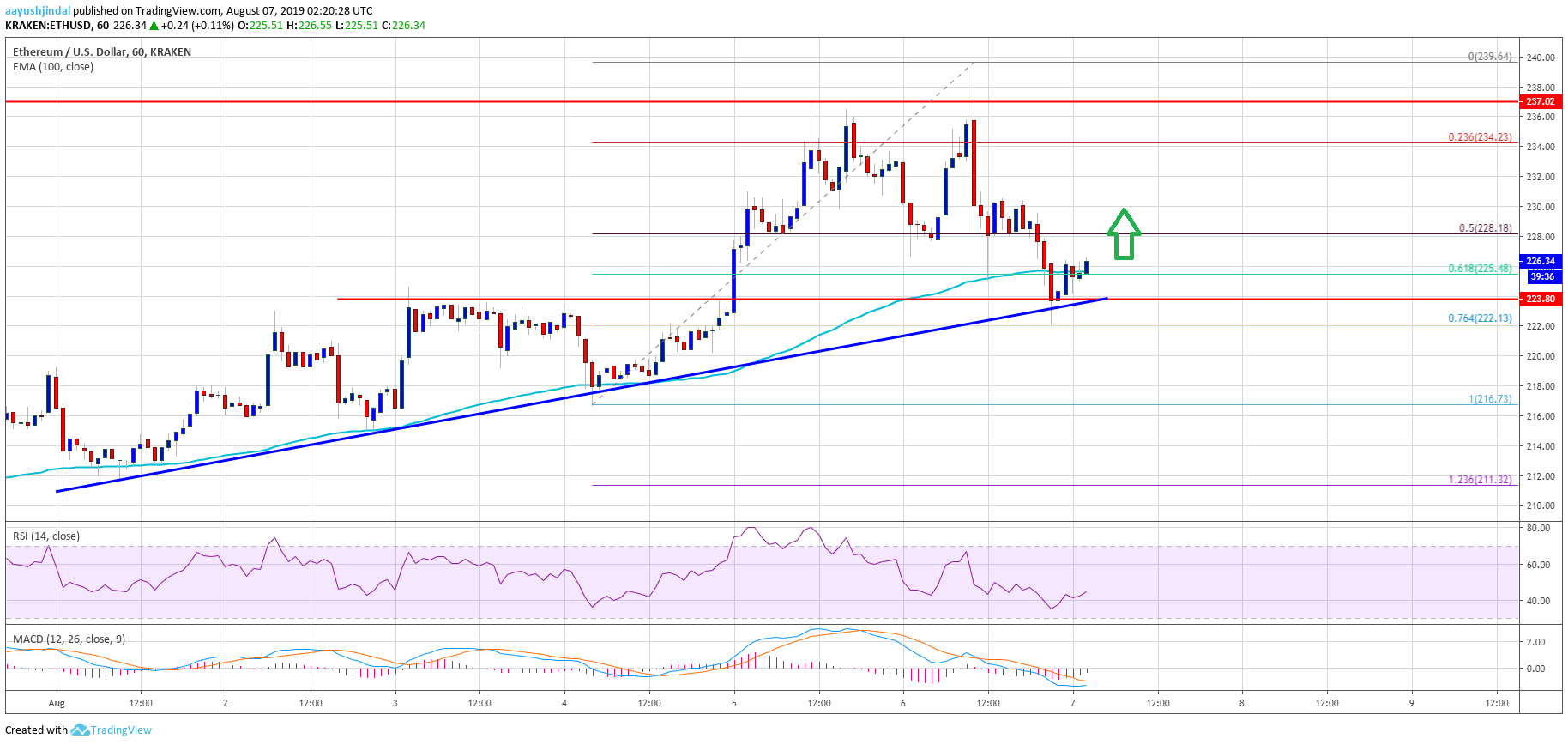Click the TradingView cloud logo icon
This screenshot has height=745, width=1568.
80,730
